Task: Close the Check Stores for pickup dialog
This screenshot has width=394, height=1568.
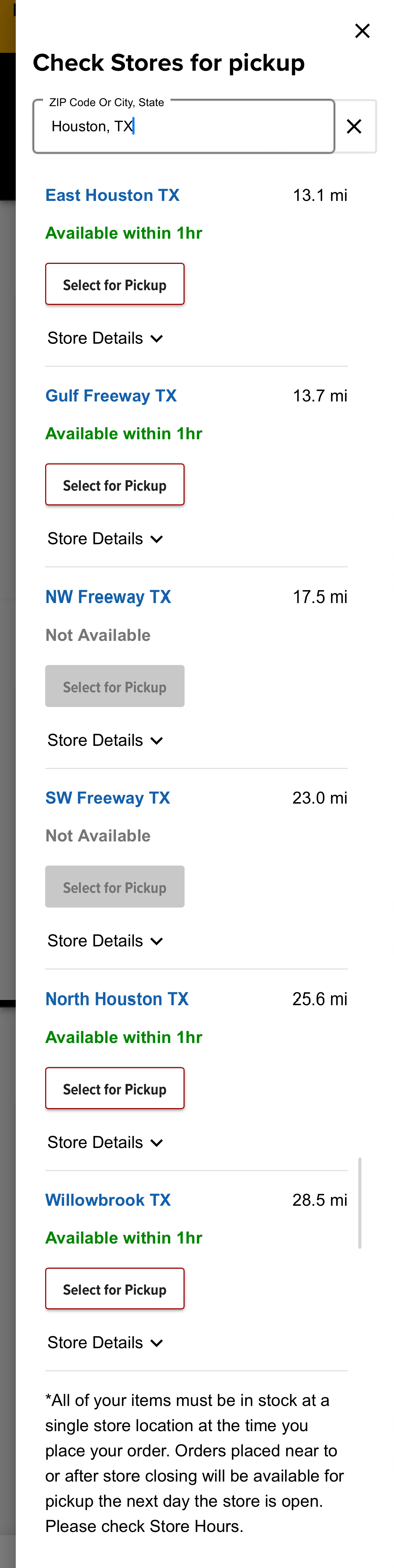Action: (362, 30)
